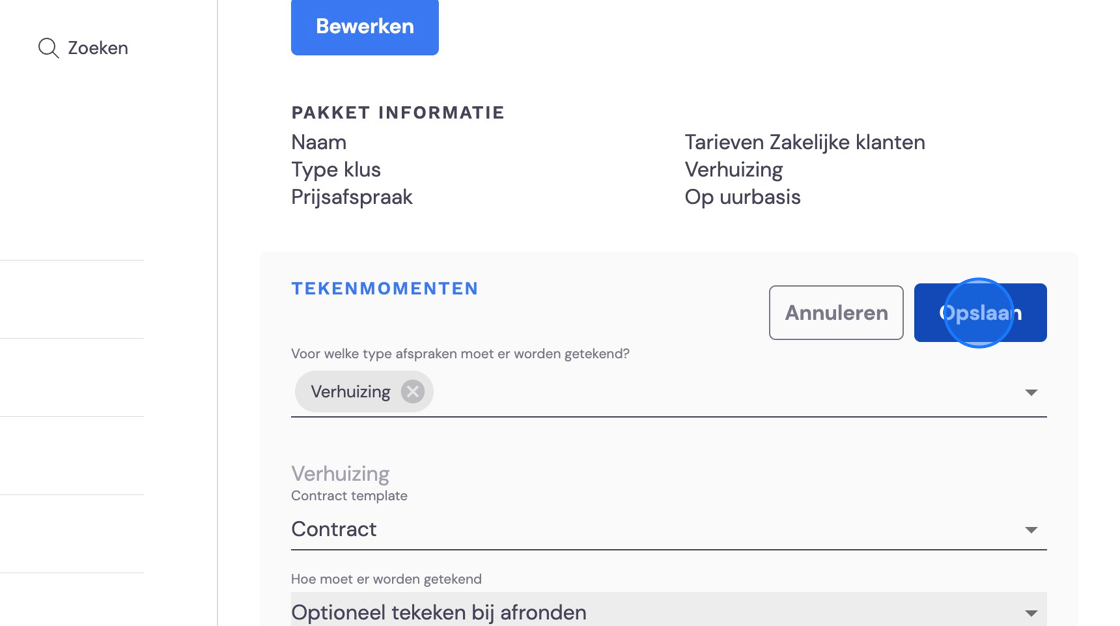Click the 'Type klus' field label
The width and height of the screenshot is (1120, 626).
click(336, 169)
